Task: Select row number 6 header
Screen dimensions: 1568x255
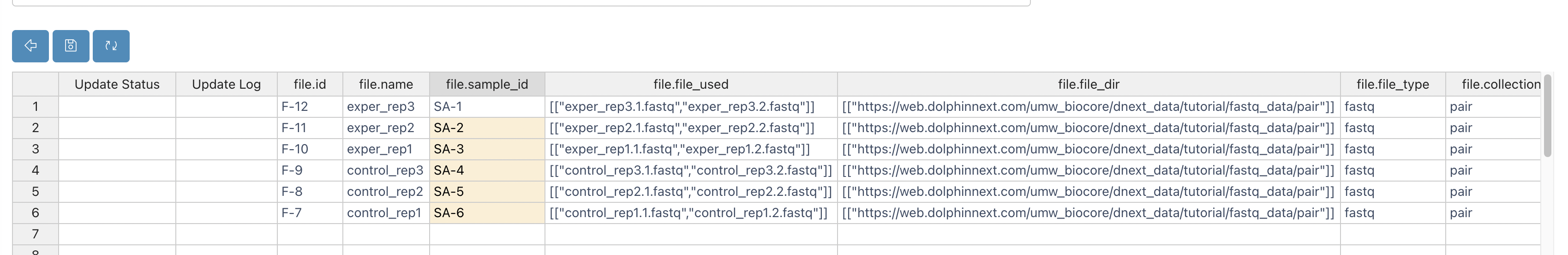Action: tap(36, 213)
